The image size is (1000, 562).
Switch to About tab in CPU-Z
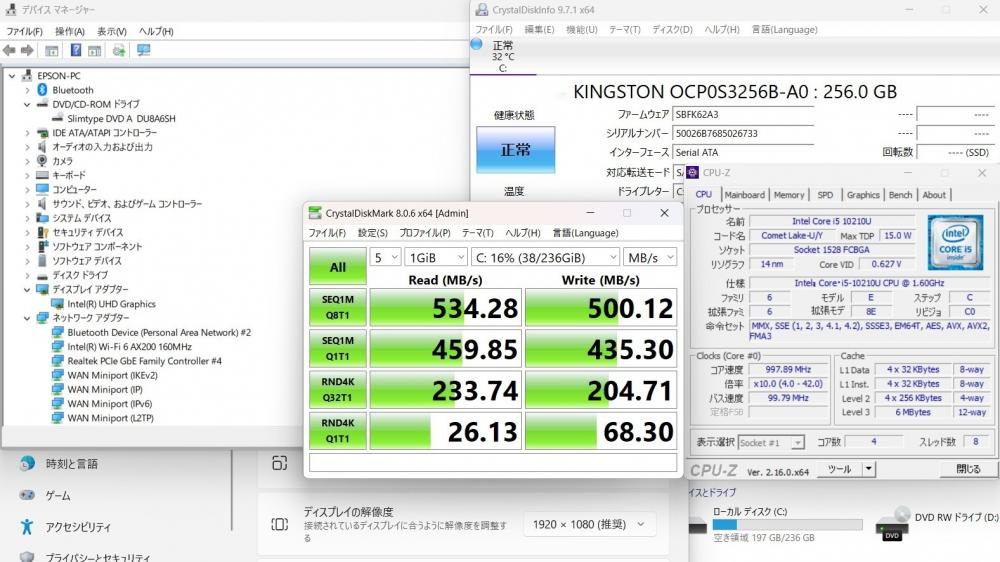click(934, 195)
